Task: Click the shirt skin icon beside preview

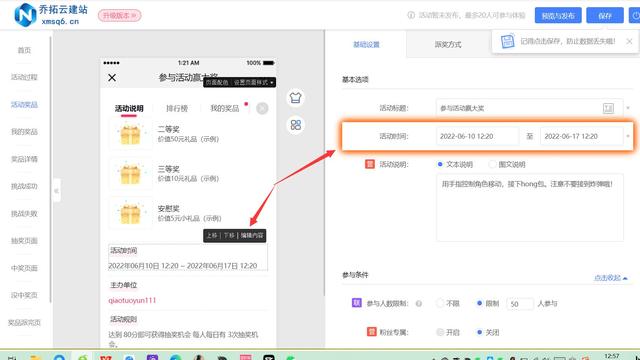Action: [296, 98]
